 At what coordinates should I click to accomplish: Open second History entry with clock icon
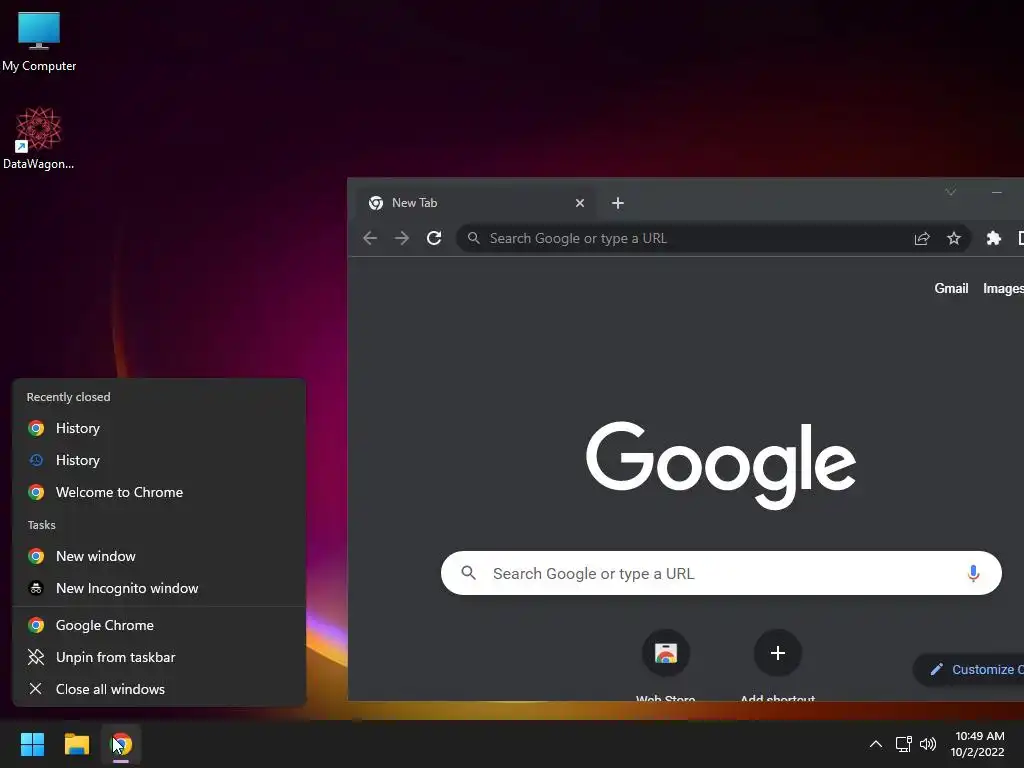point(159,460)
